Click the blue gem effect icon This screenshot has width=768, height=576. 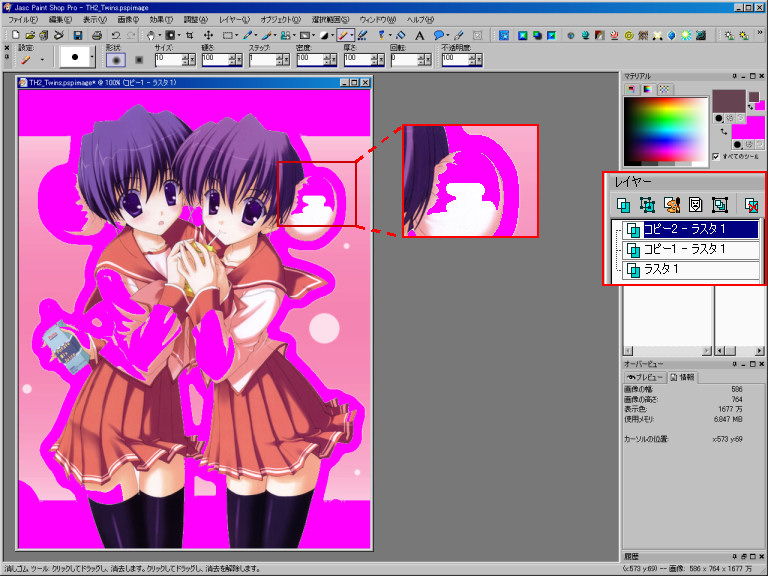[x=672, y=35]
